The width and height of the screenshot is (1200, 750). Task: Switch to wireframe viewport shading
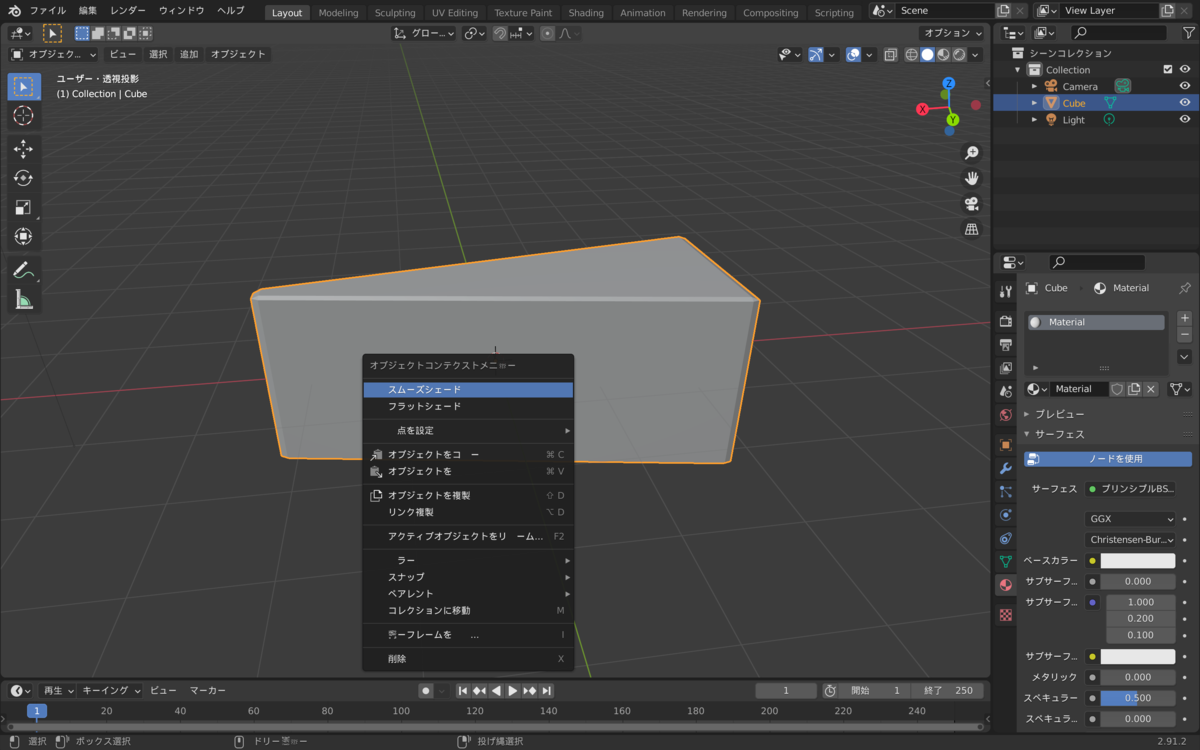coord(911,55)
